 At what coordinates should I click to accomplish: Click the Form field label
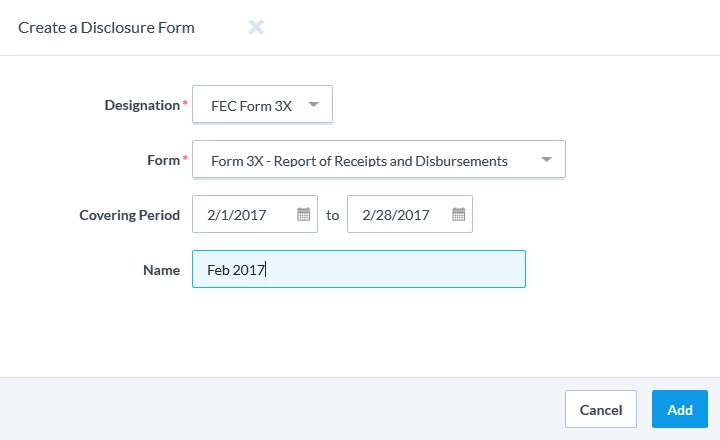pos(163,160)
